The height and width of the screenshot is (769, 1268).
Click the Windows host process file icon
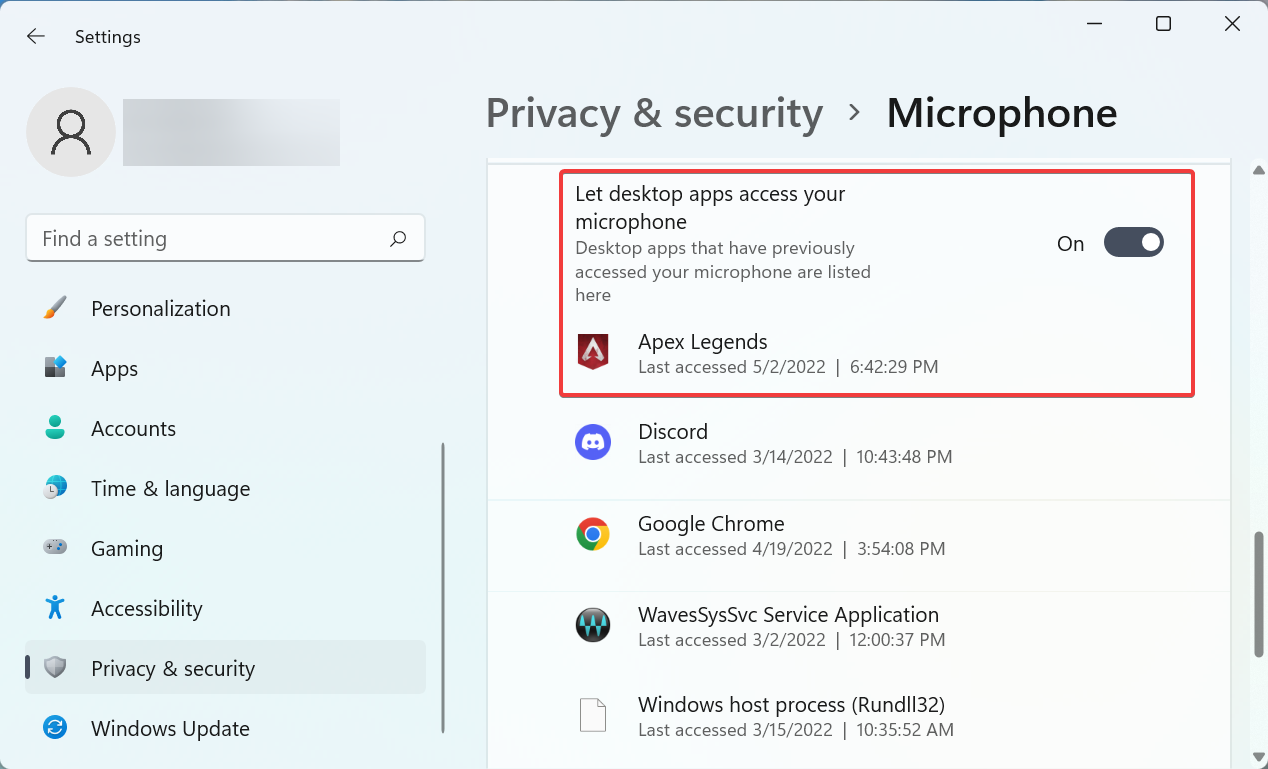tap(593, 716)
